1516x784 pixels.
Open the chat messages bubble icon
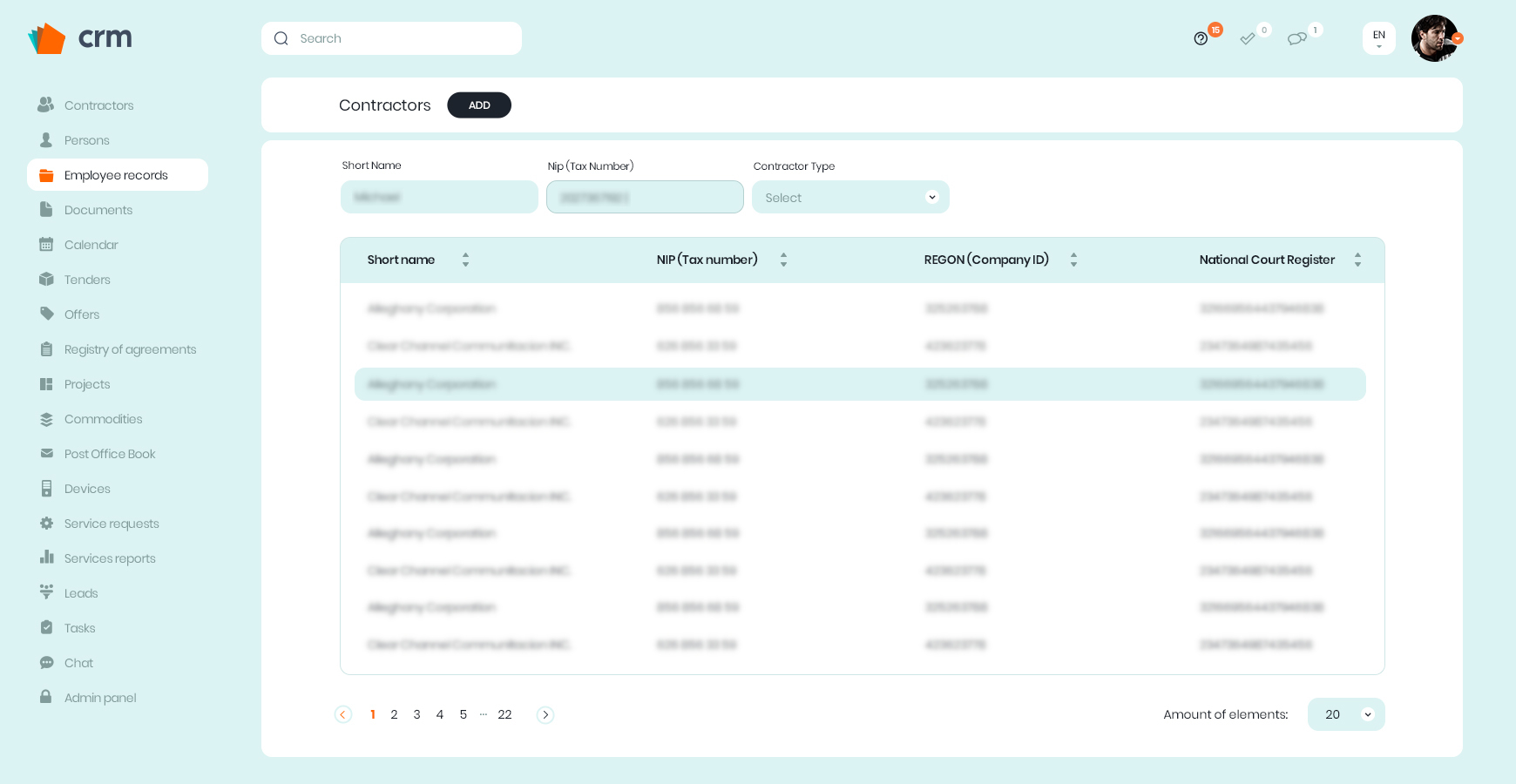point(1296,38)
